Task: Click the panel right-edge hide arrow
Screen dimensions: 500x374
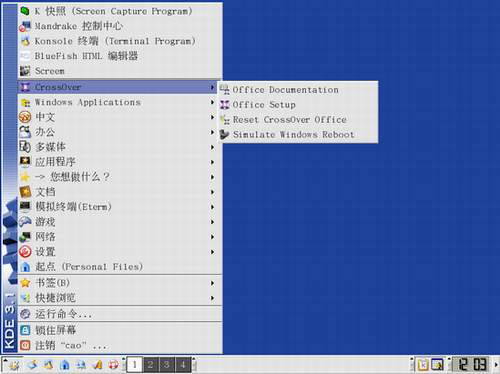Action: click(x=496, y=365)
